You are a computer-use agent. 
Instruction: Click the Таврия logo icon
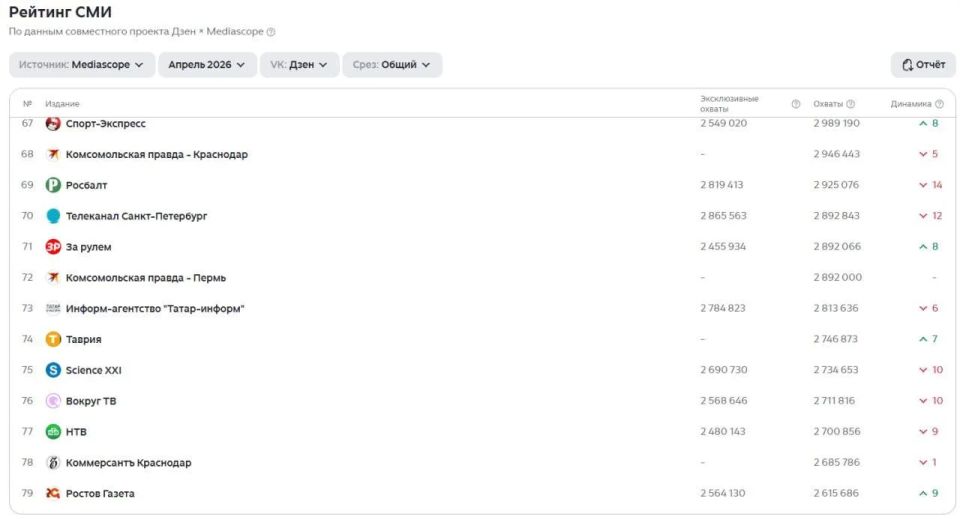click(x=53, y=339)
